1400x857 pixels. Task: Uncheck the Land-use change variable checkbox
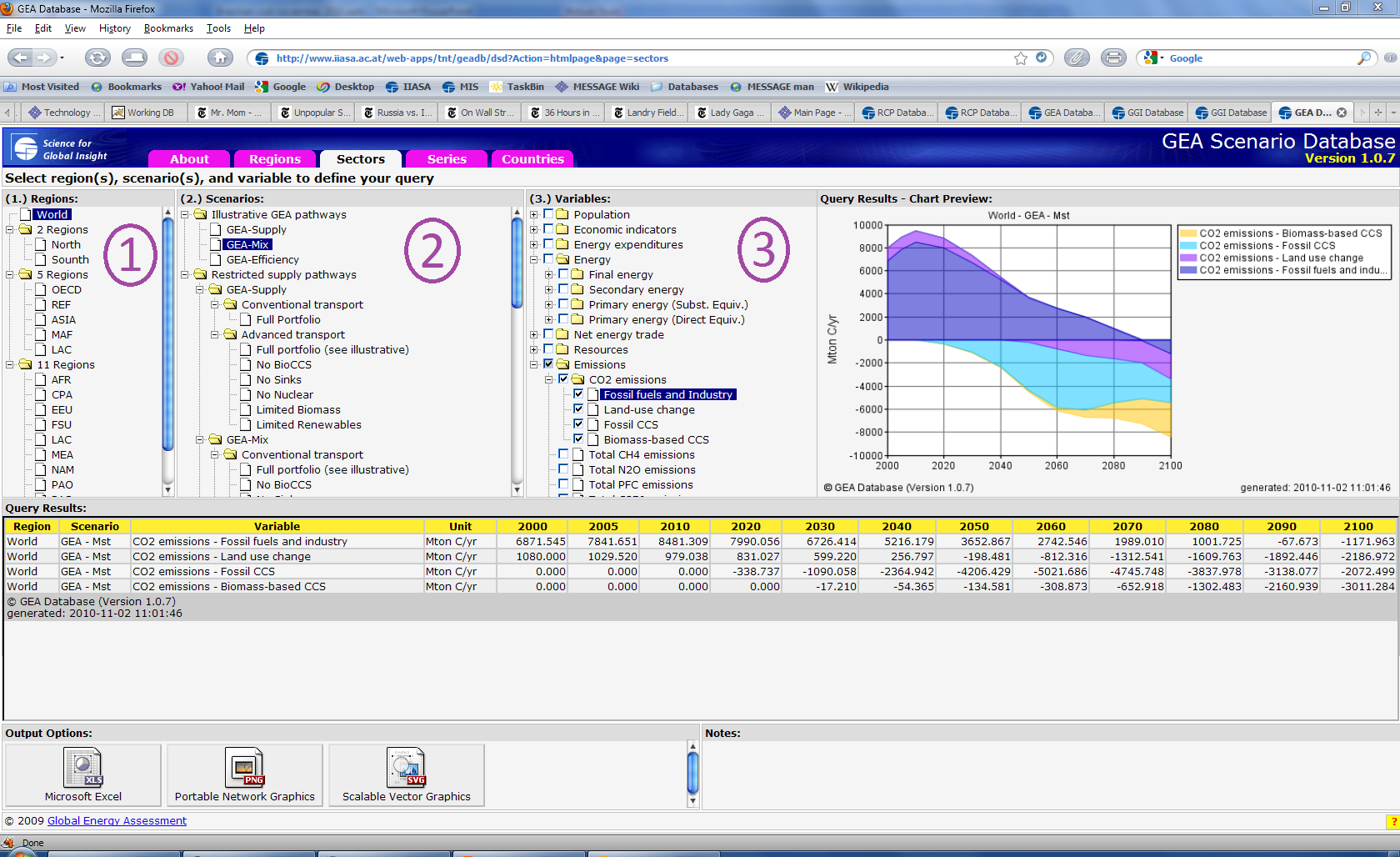pyautogui.click(x=578, y=409)
